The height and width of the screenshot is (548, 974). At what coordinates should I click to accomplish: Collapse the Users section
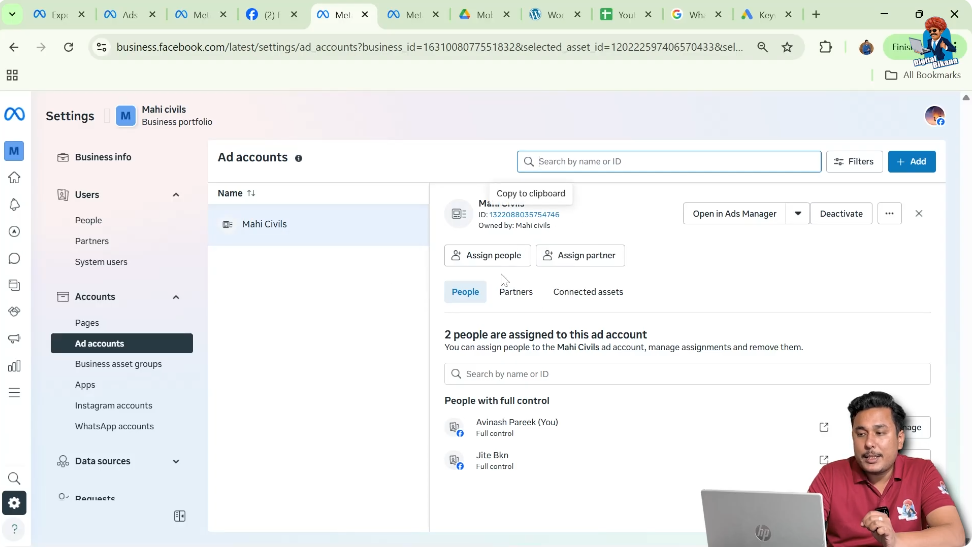tap(176, 195)
